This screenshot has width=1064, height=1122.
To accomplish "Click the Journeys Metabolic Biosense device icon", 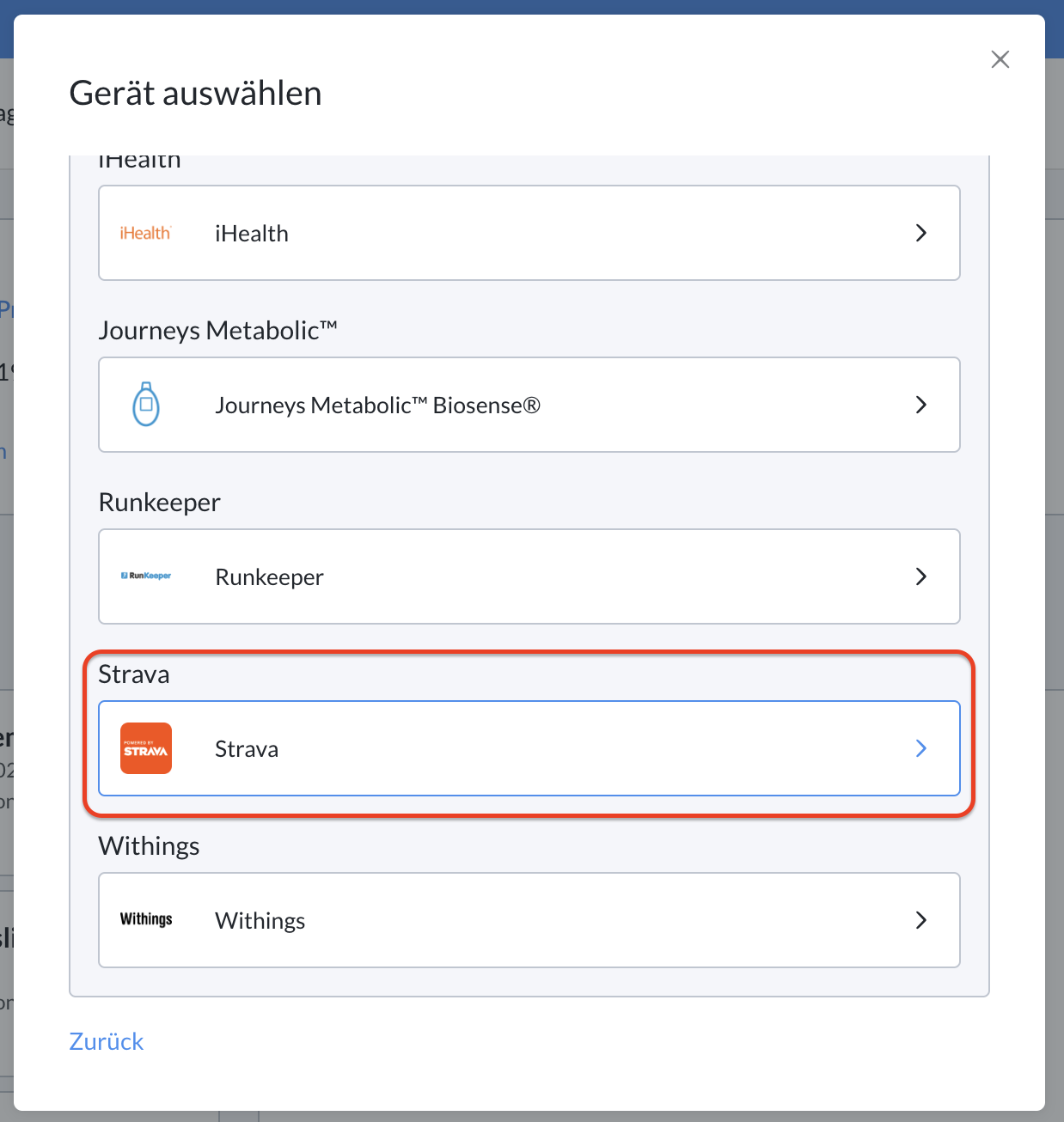I will 146,405.
